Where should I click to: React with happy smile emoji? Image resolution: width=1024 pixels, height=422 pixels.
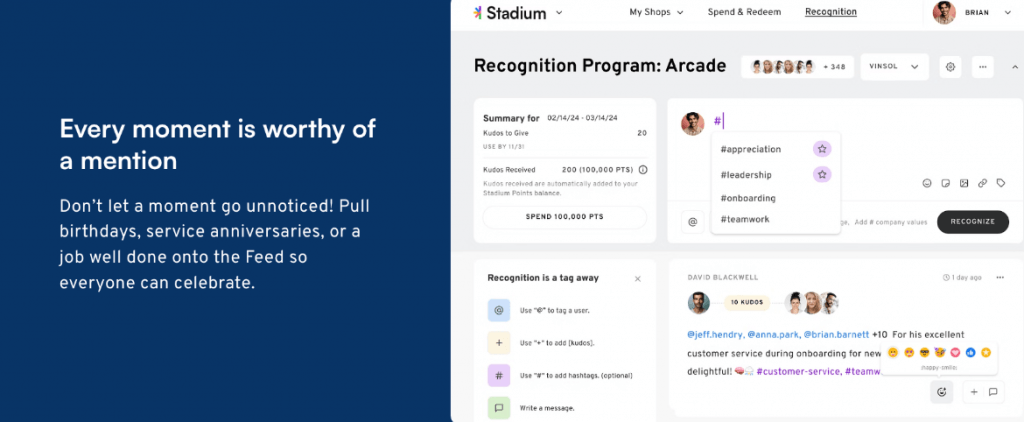[893, 353]
